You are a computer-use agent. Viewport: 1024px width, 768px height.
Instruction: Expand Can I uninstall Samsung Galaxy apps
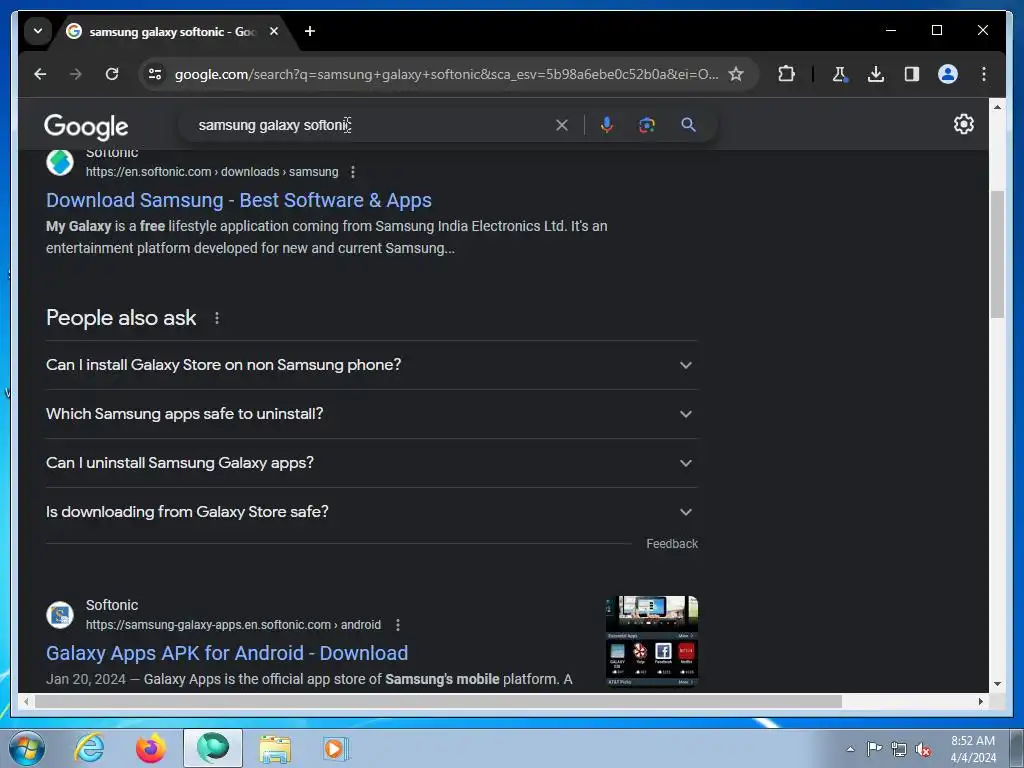[372, 463]
